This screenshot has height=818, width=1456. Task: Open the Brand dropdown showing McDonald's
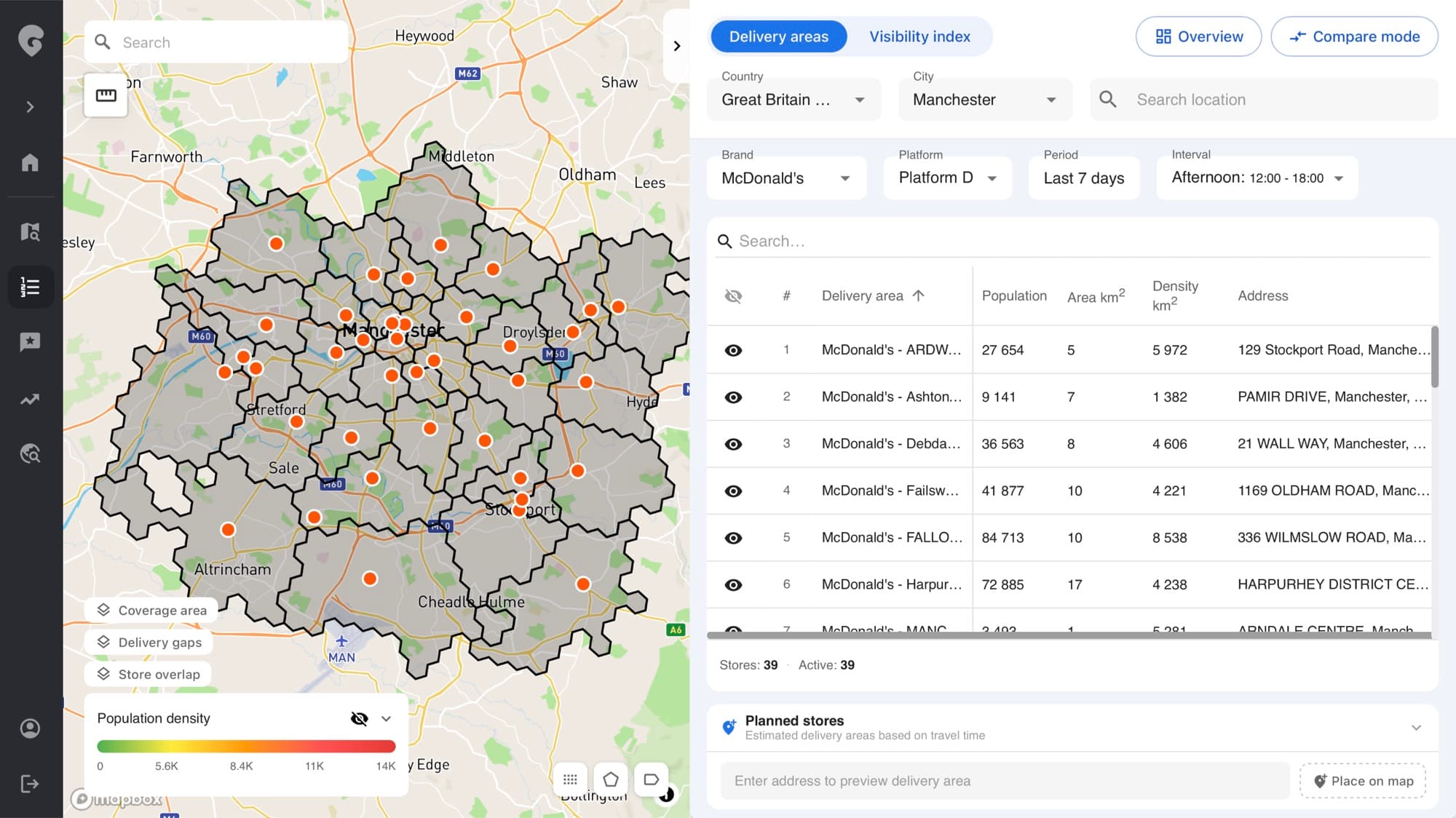(786, 178)
